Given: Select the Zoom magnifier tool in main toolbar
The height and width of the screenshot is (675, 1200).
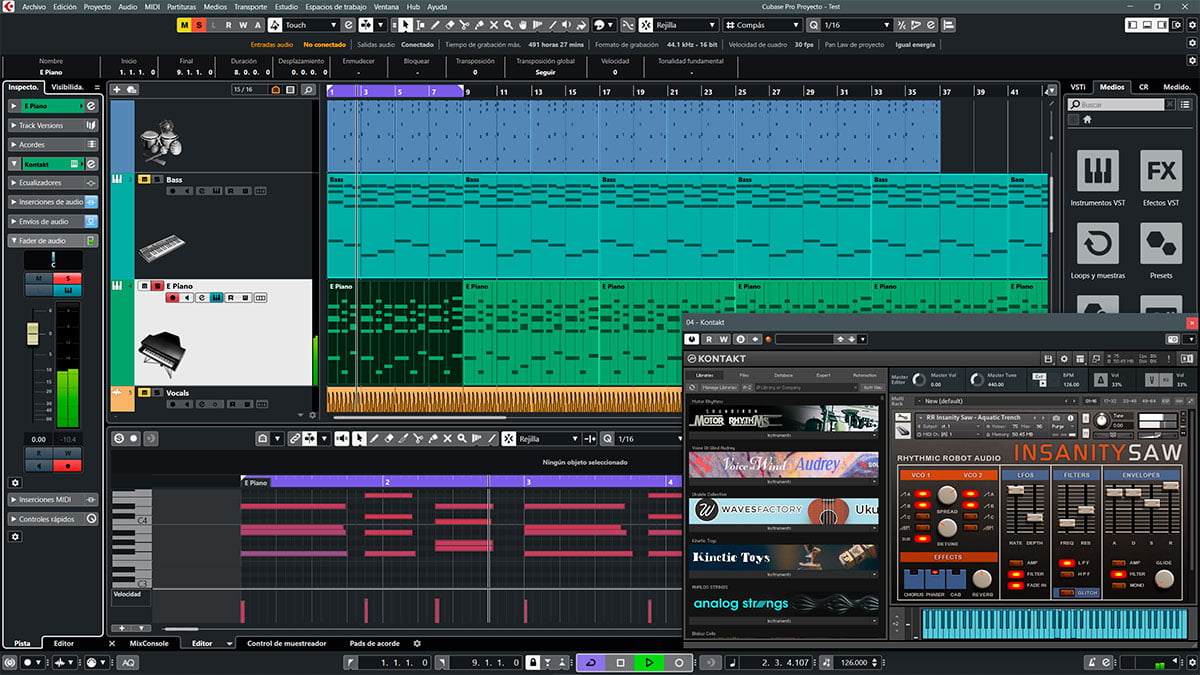Looking at the screenshot, I should click(508, 25).
